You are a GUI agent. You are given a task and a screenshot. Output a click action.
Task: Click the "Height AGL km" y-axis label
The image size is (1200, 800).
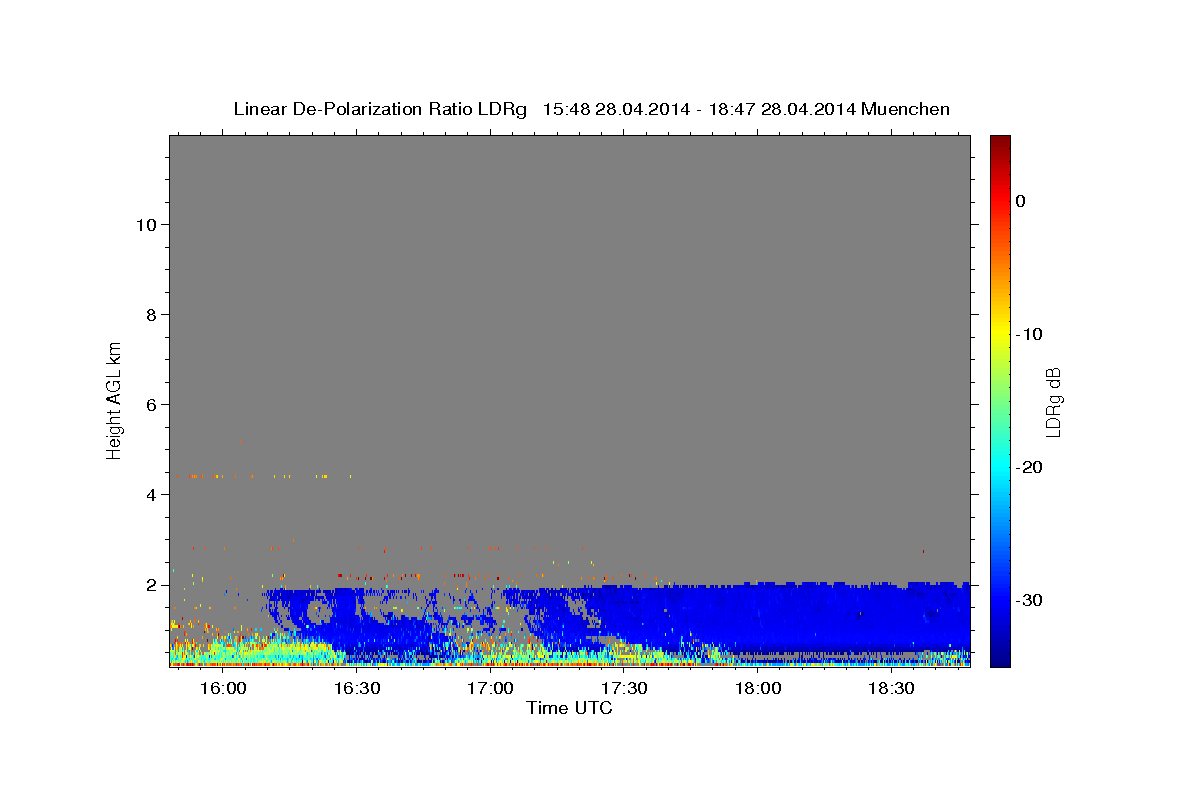click(115, 399)
